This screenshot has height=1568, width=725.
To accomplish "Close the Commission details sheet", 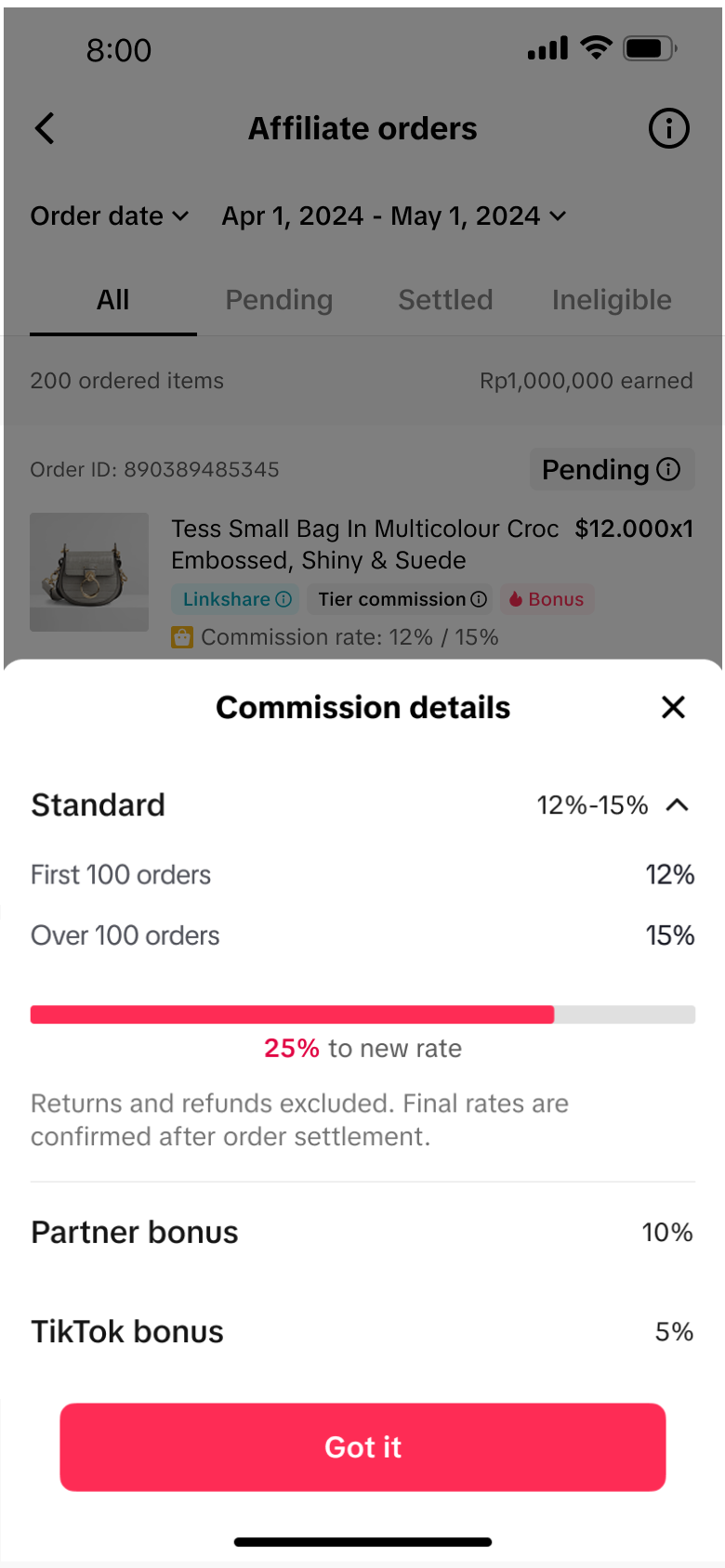I will click(673, 707).
